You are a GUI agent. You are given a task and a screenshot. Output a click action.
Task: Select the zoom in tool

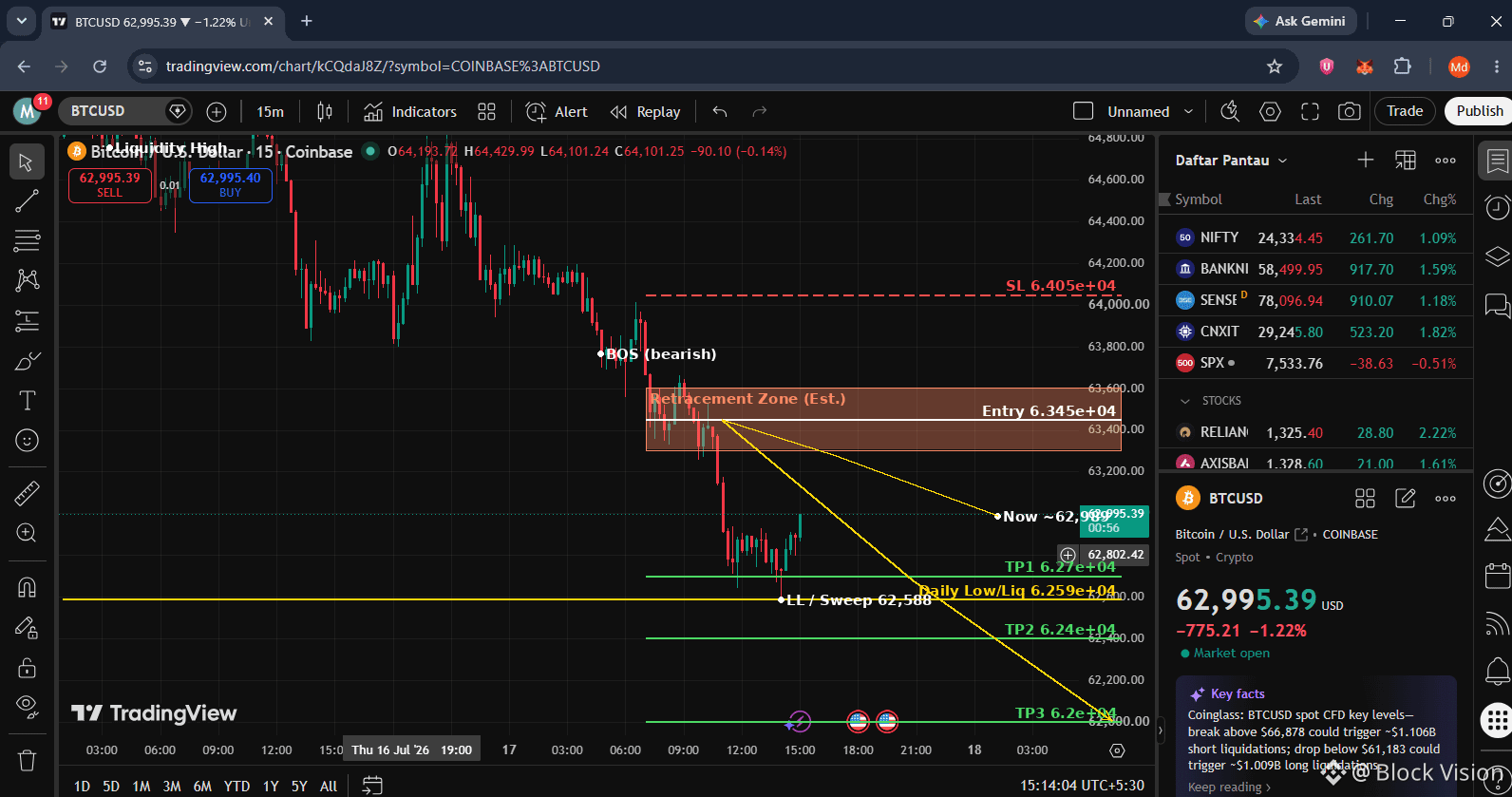pos(27,533)
